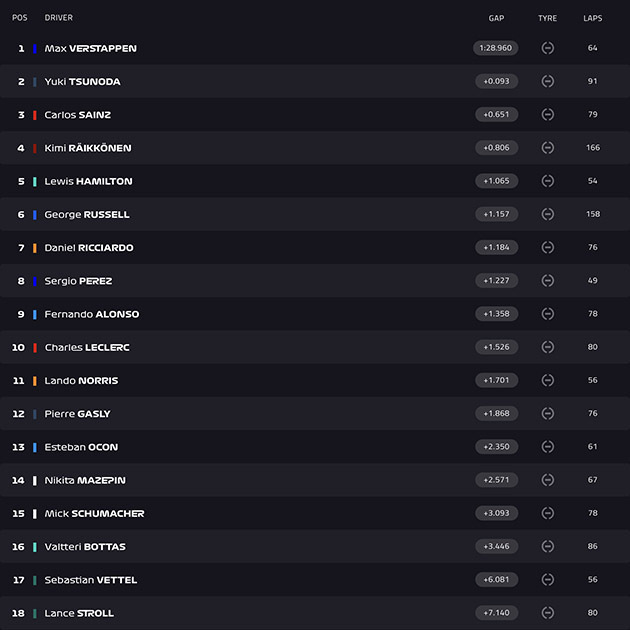Click Valtteri Bottas driver name
Screen dimensions: 630x630
pyautogui.click(x=85, y=547)
